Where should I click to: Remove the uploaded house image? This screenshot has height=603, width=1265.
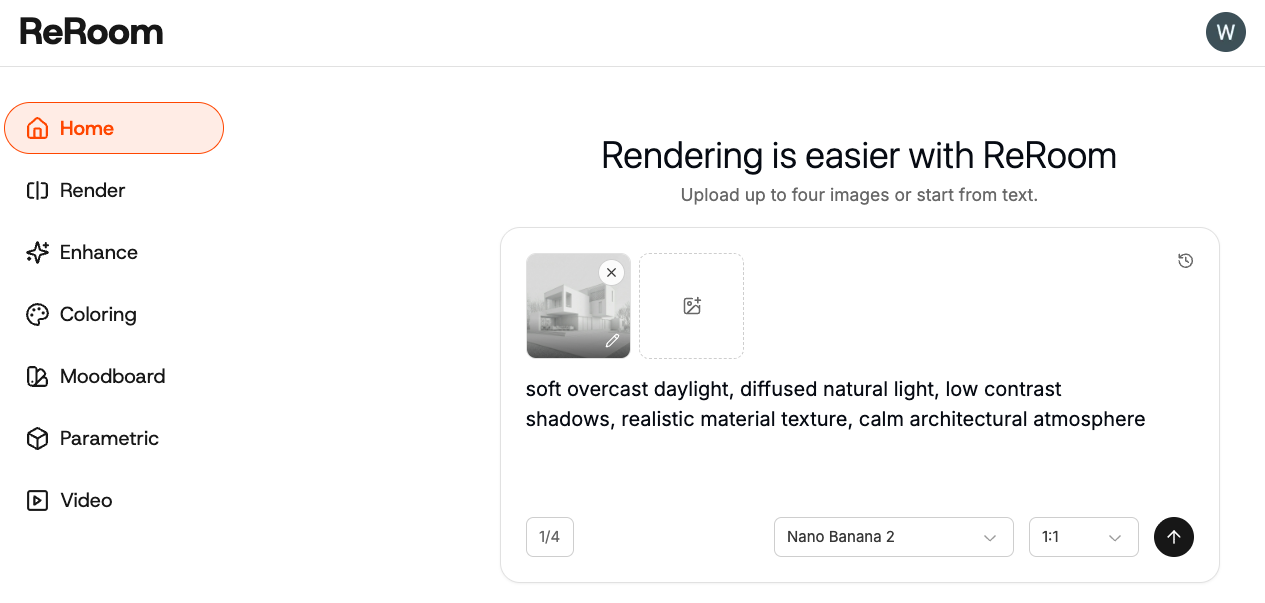coord(611,272)
